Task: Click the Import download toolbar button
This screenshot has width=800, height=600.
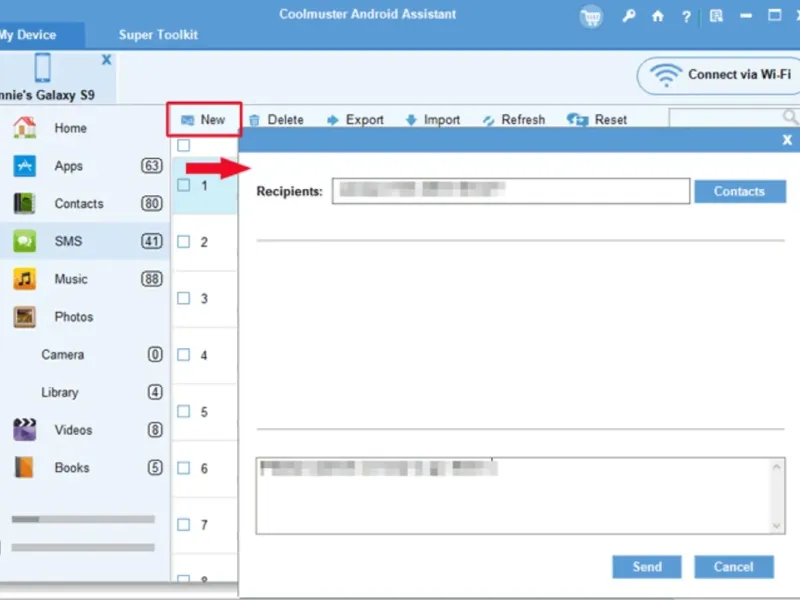Action: [x=433, y=120]
